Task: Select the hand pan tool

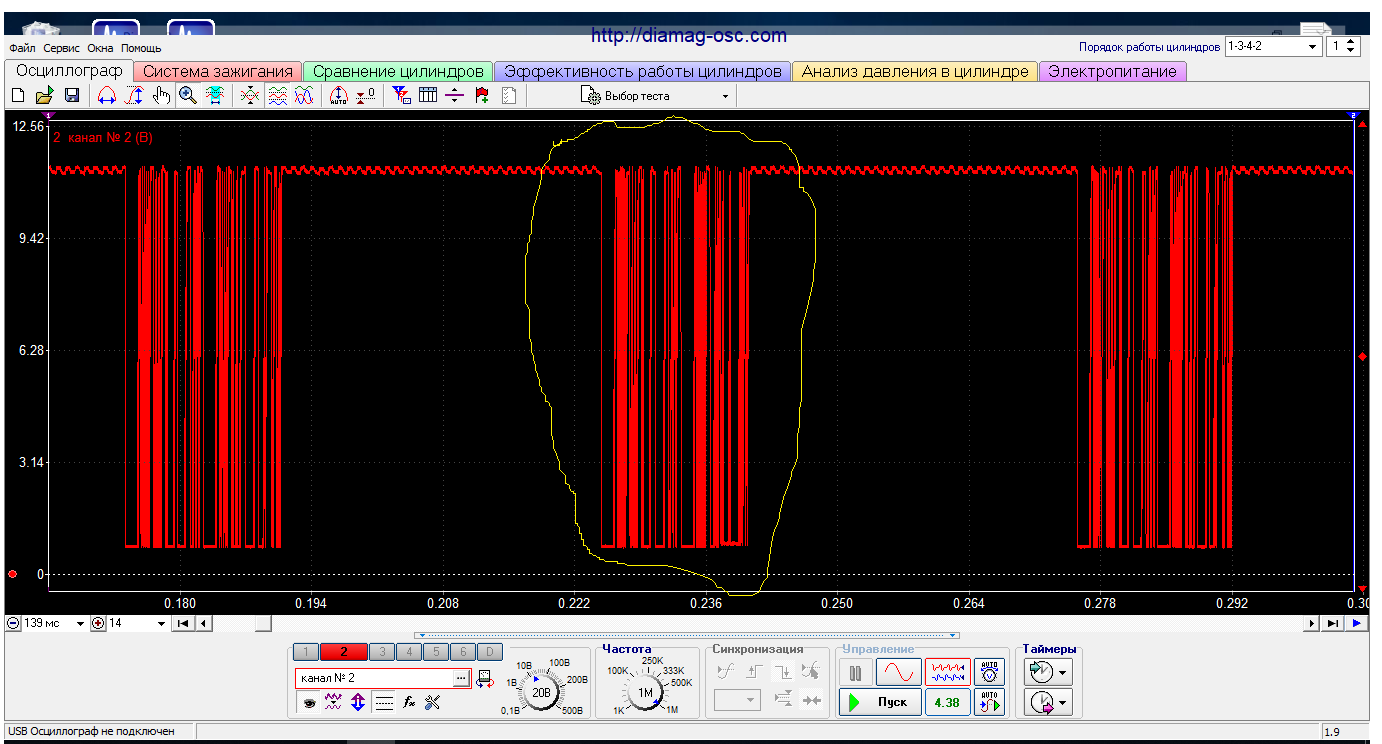Action: click(161, 96)
